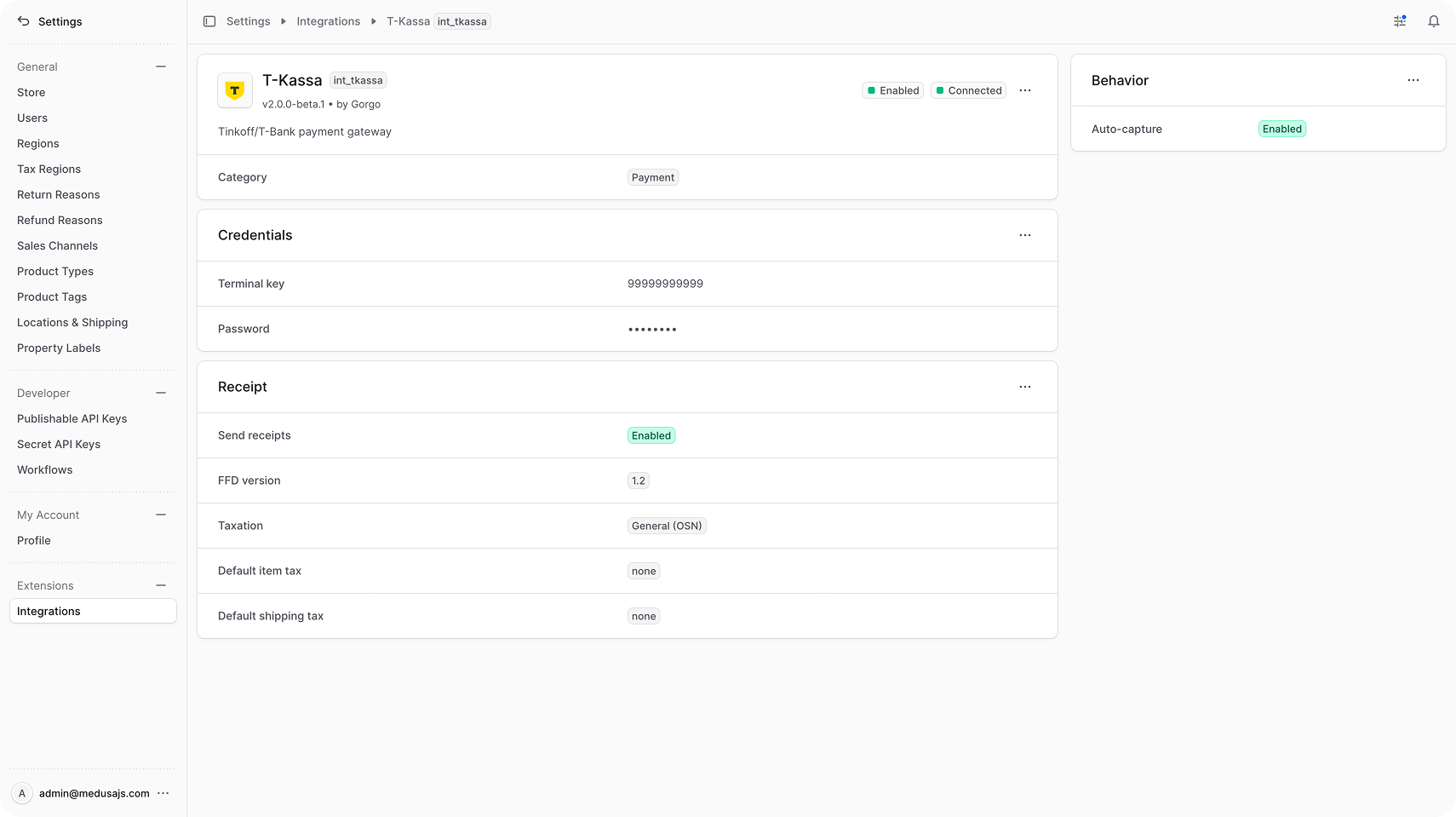Open the notifications bell
The height and width of the screenshot is (817, 1456).
1434,21
